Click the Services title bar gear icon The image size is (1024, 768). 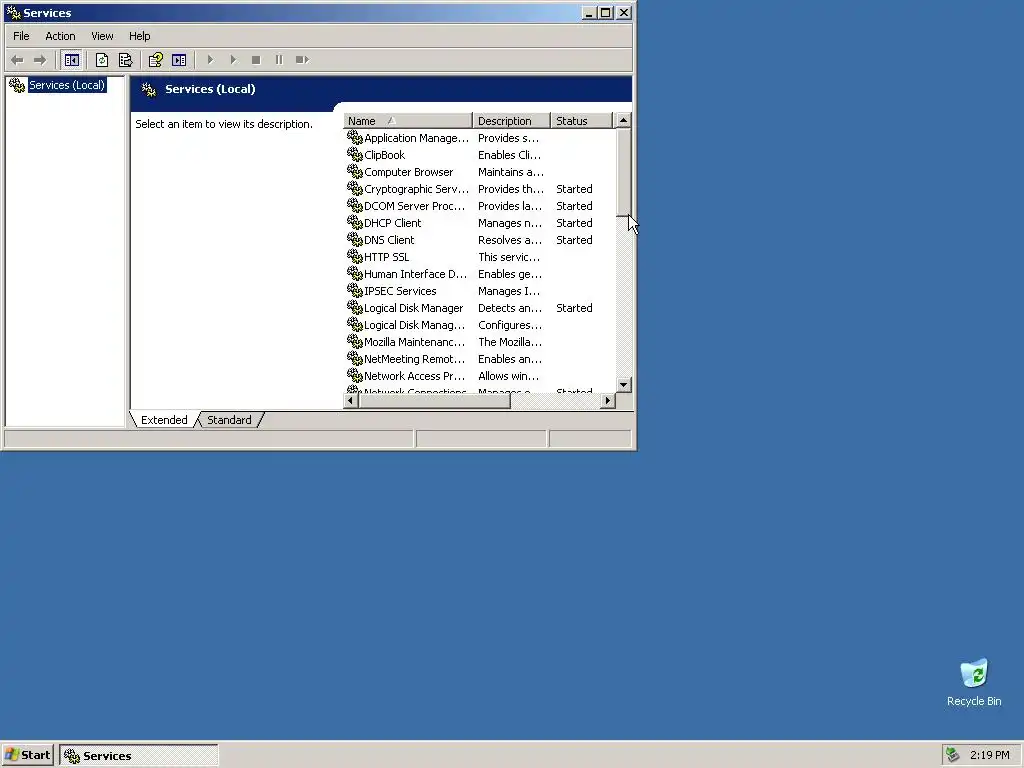tap(13, 12)
